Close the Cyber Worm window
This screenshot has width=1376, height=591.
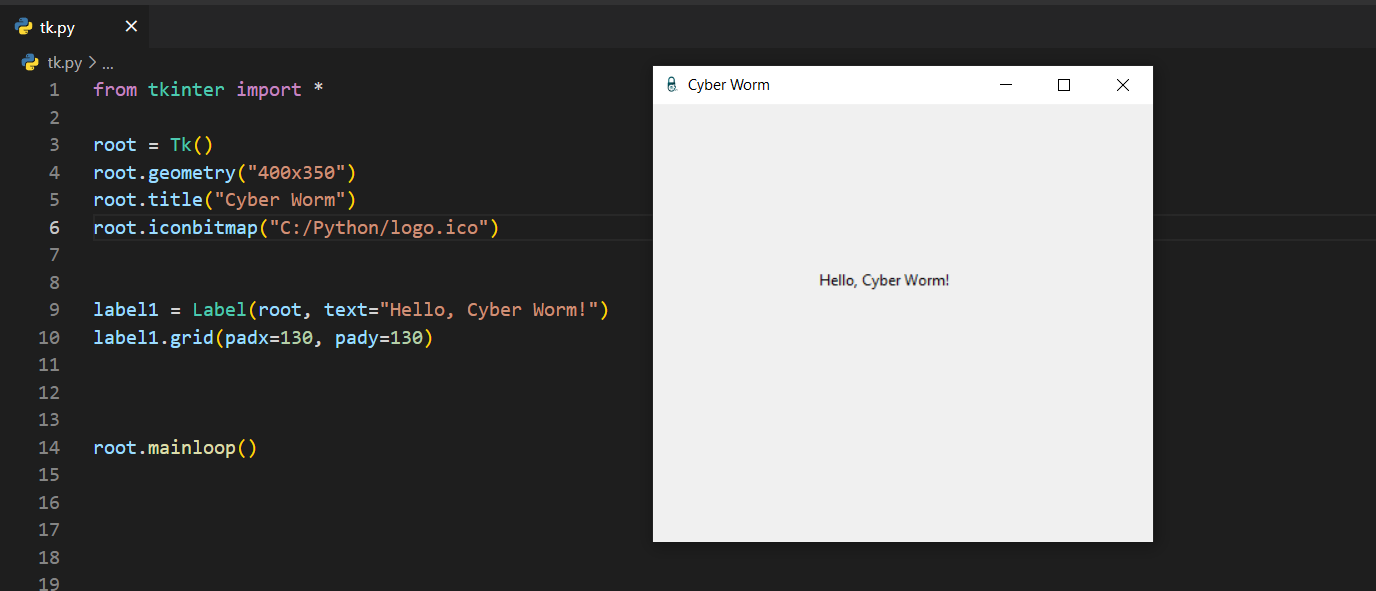tap(1122, 85)
